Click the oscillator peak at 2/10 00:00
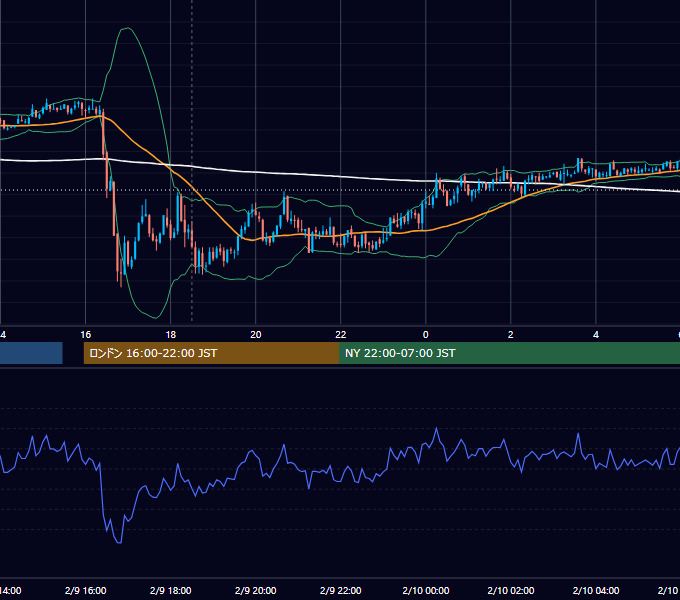This screenshot has width=680, height=600. pos(437,428)
